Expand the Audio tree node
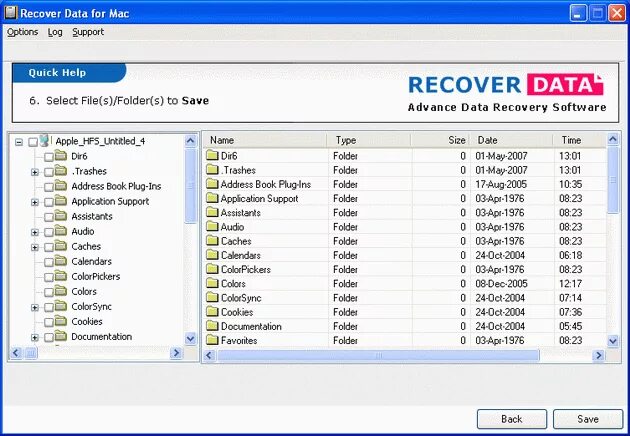This screenshot has height=436, width=630. (x=35, y=232)
